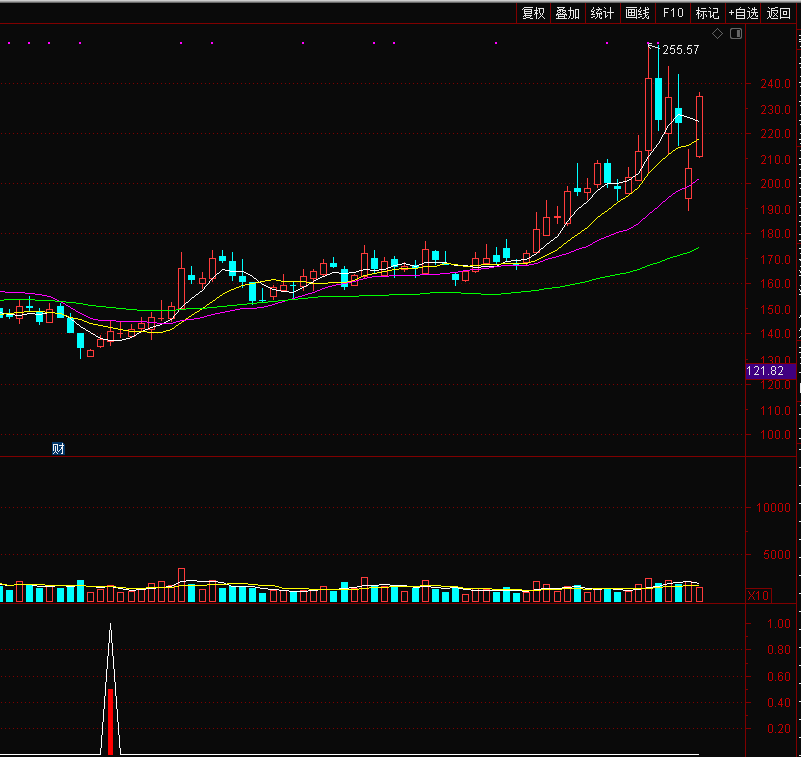The image size is (801, 757).
Task: Open F10 company information
Action: tap(673, 13)
